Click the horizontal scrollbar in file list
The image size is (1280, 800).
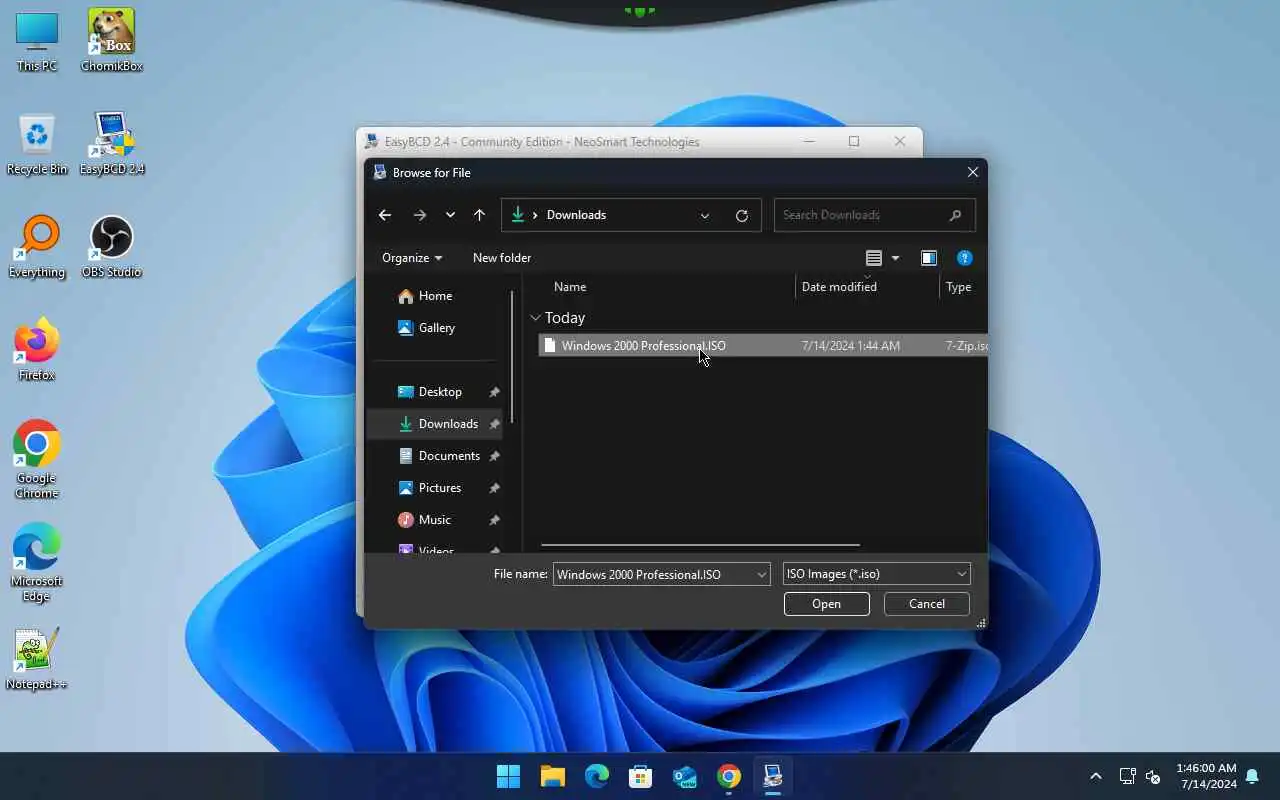pyautogui.click(x=700, y=545)
